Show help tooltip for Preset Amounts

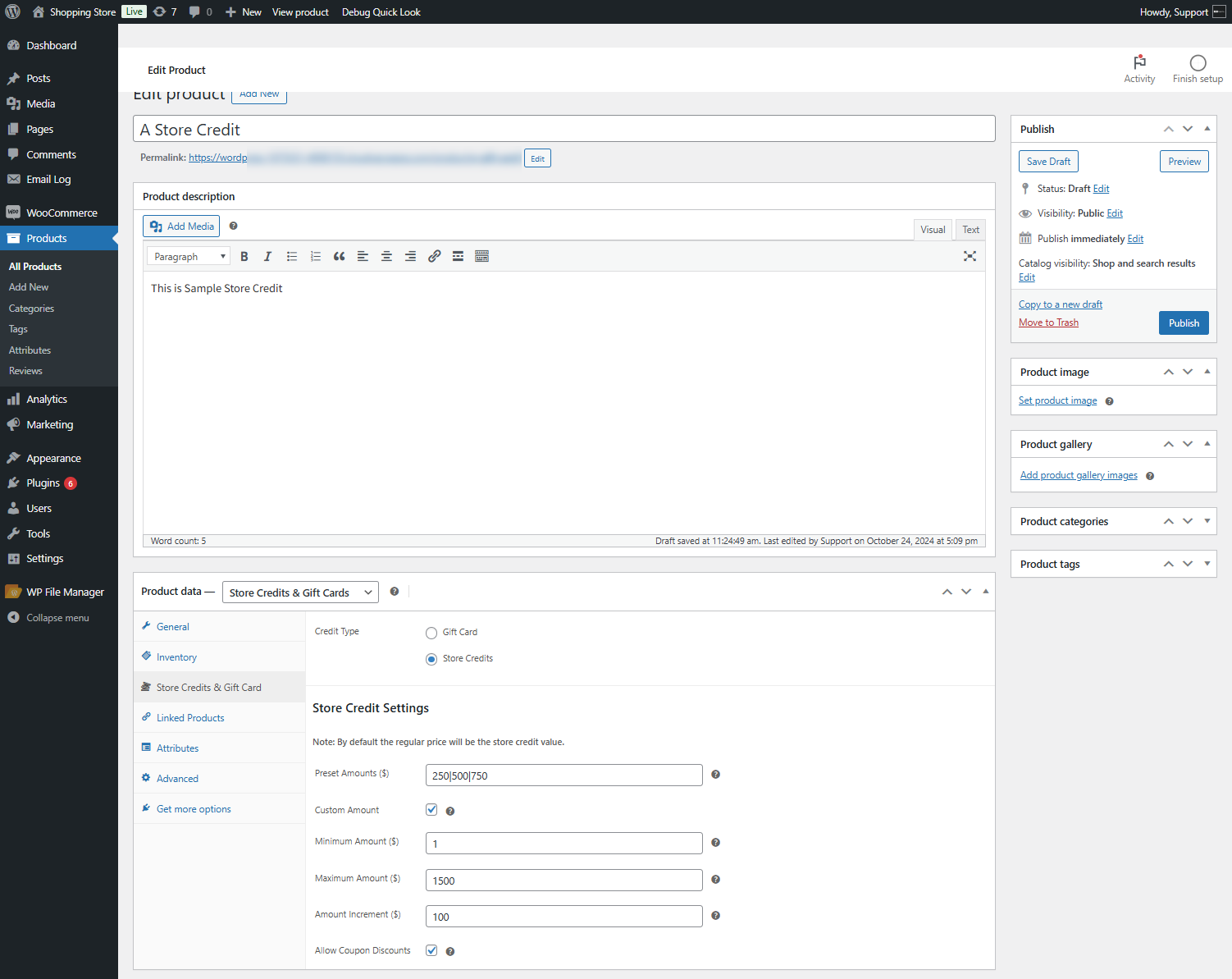(x=715, y=774)
